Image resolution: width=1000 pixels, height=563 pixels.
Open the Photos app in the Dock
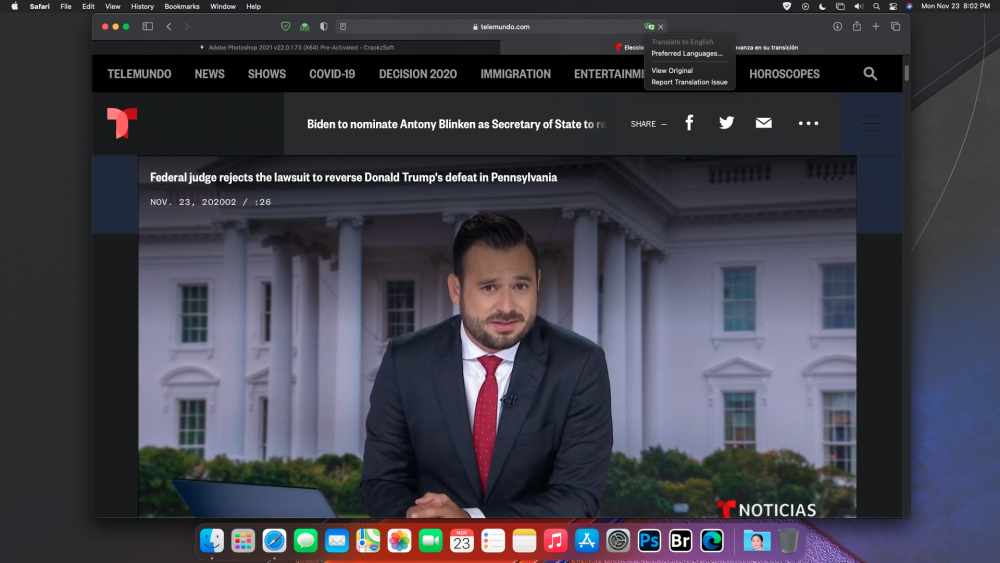[399, 541]
